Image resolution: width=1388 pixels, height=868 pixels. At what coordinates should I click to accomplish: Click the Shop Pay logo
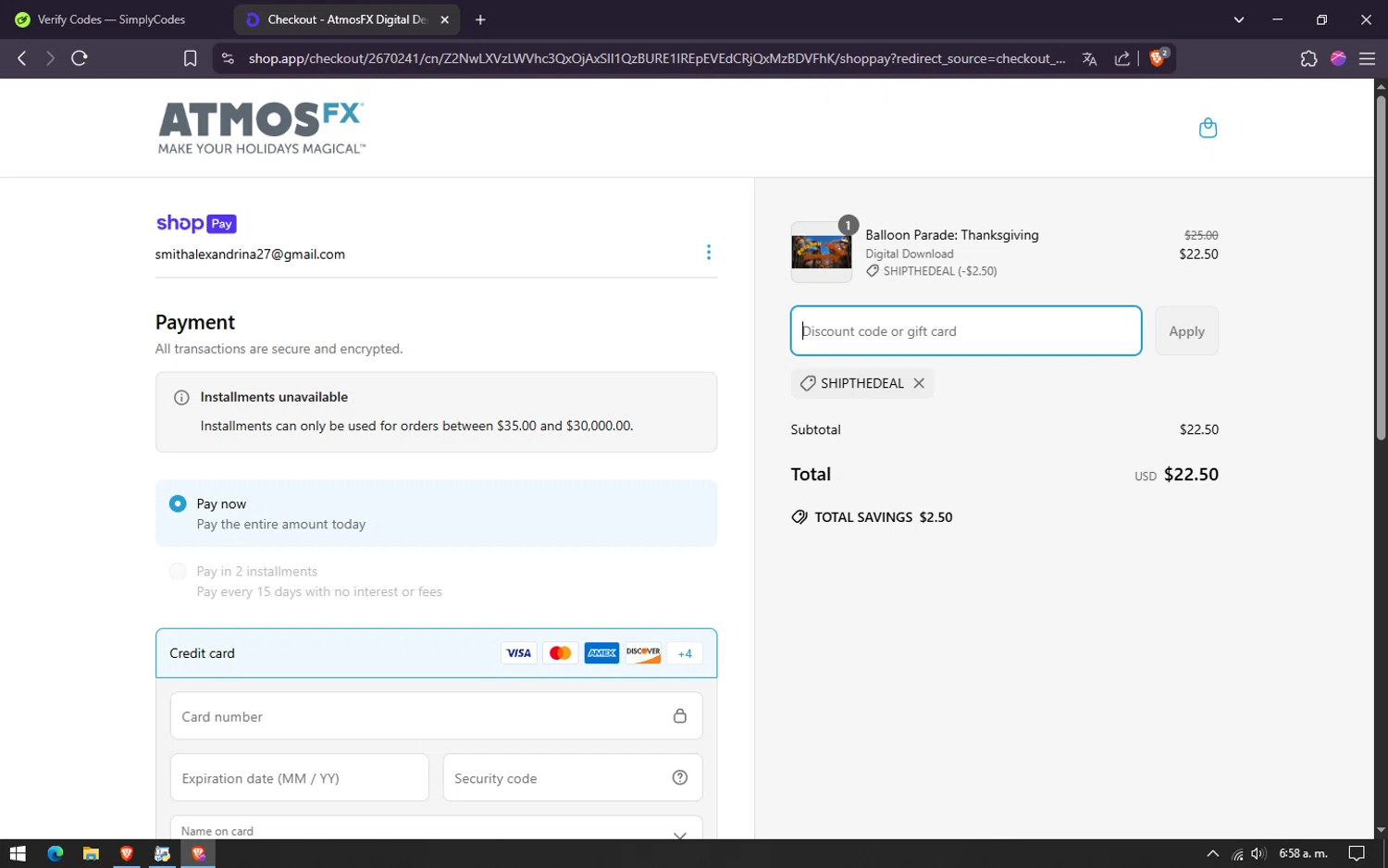coord(196,223)
